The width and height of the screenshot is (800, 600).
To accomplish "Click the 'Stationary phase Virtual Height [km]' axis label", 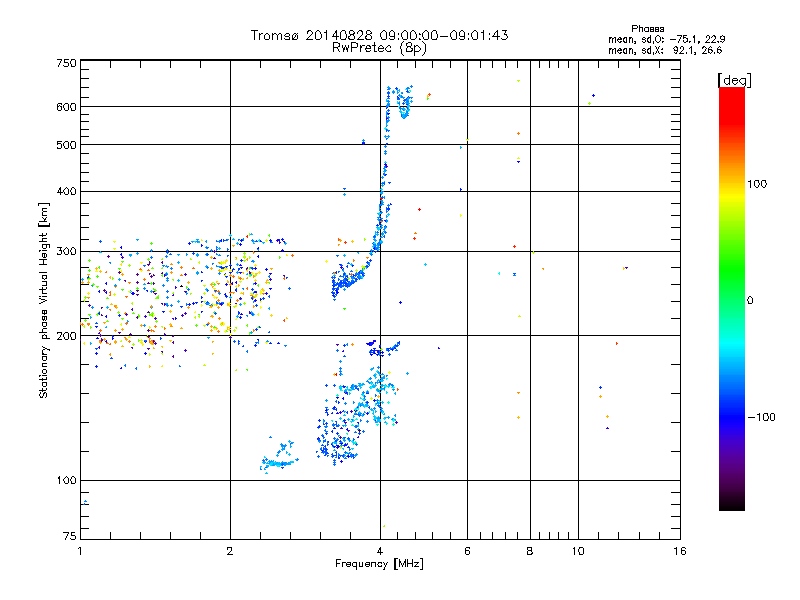I will [x=44, y=300].
